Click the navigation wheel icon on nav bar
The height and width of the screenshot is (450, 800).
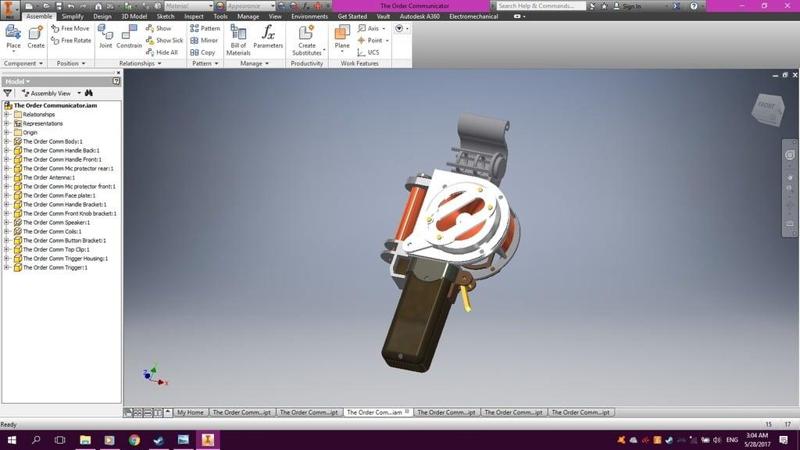[790, 155]
